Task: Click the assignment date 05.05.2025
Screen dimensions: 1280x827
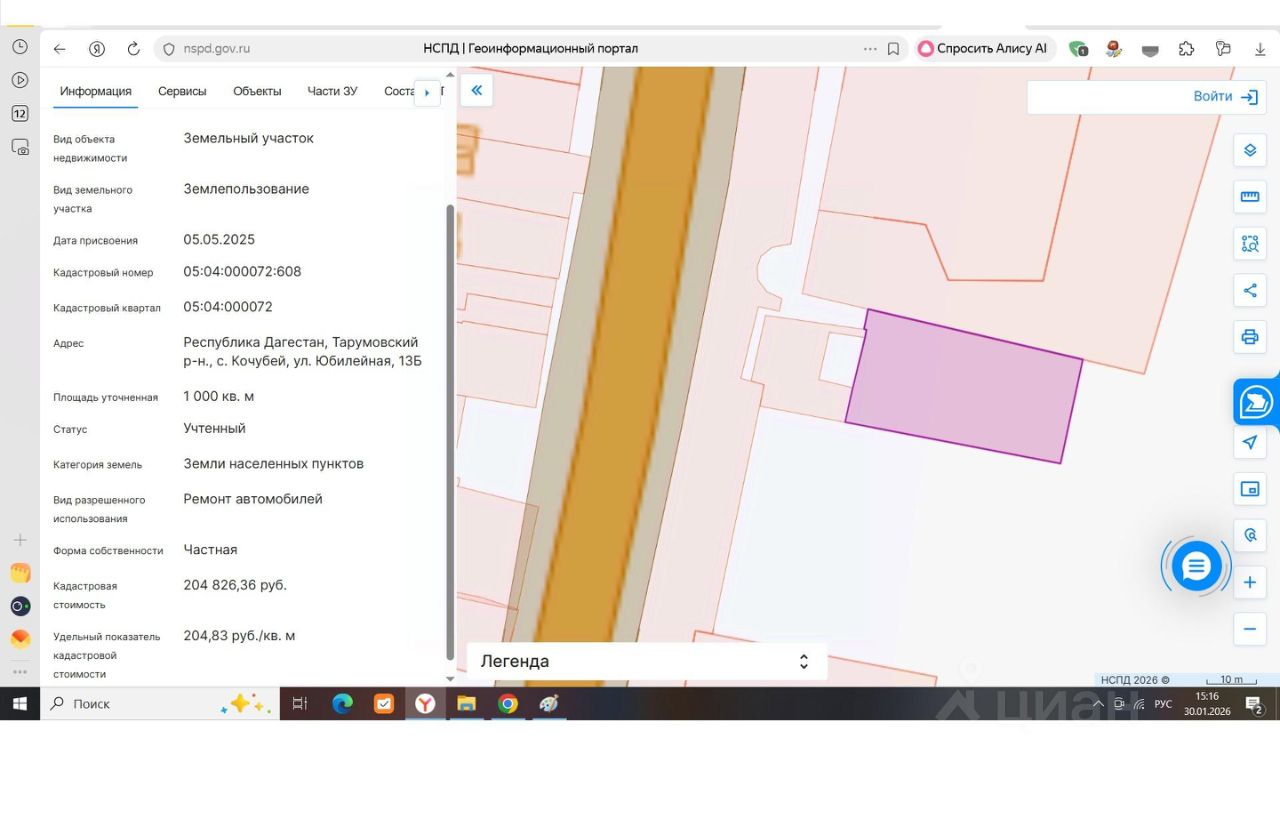Action: coord(219,239)
